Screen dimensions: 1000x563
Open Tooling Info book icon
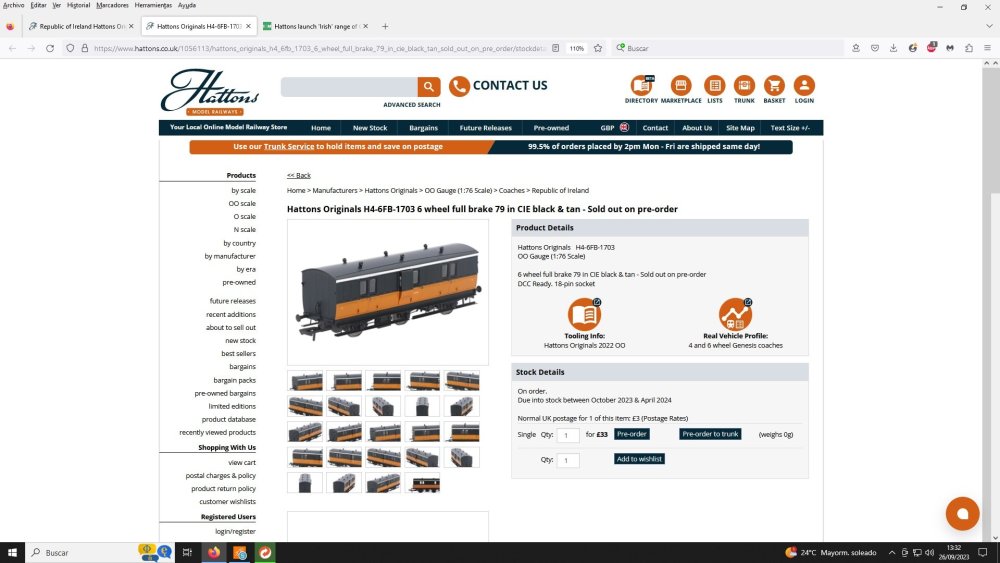584,314
